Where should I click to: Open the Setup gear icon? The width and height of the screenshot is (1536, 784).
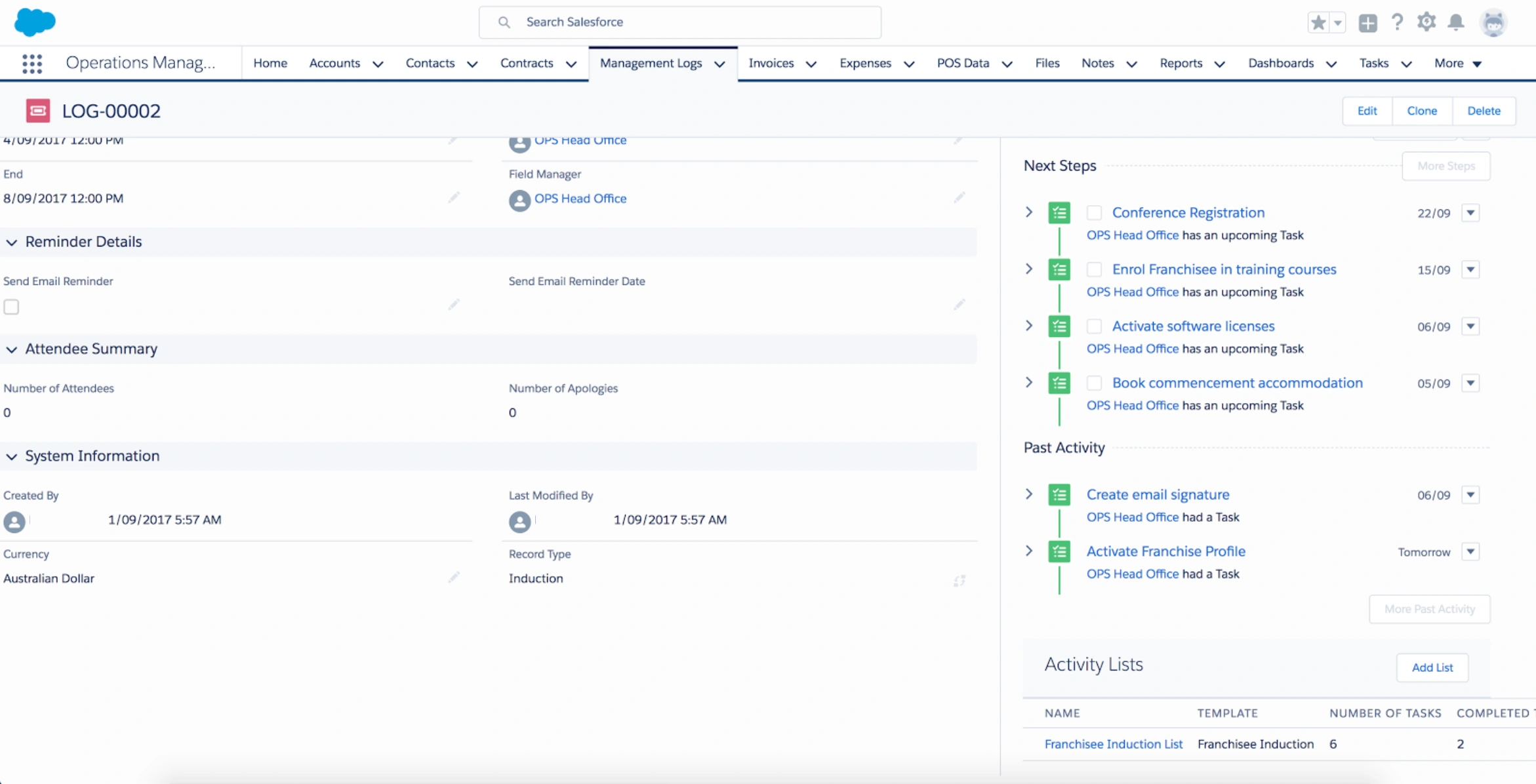[1426, 22]
